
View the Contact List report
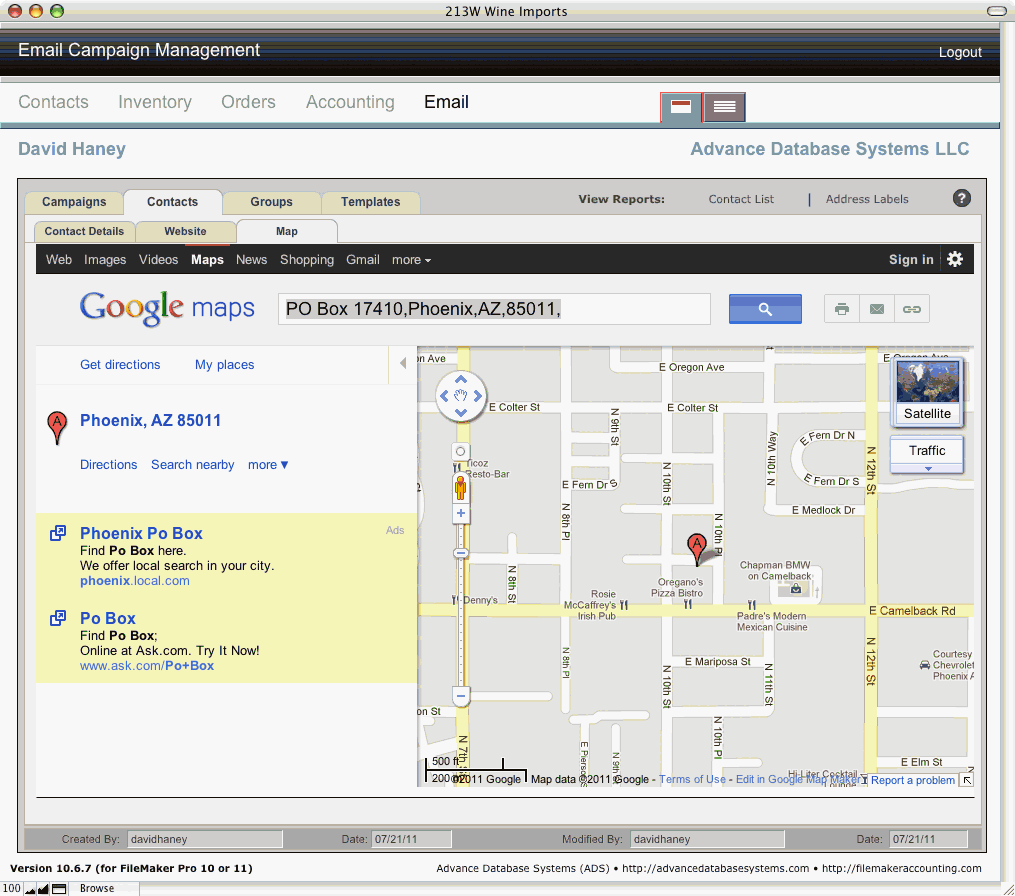(x=741, y=199)
